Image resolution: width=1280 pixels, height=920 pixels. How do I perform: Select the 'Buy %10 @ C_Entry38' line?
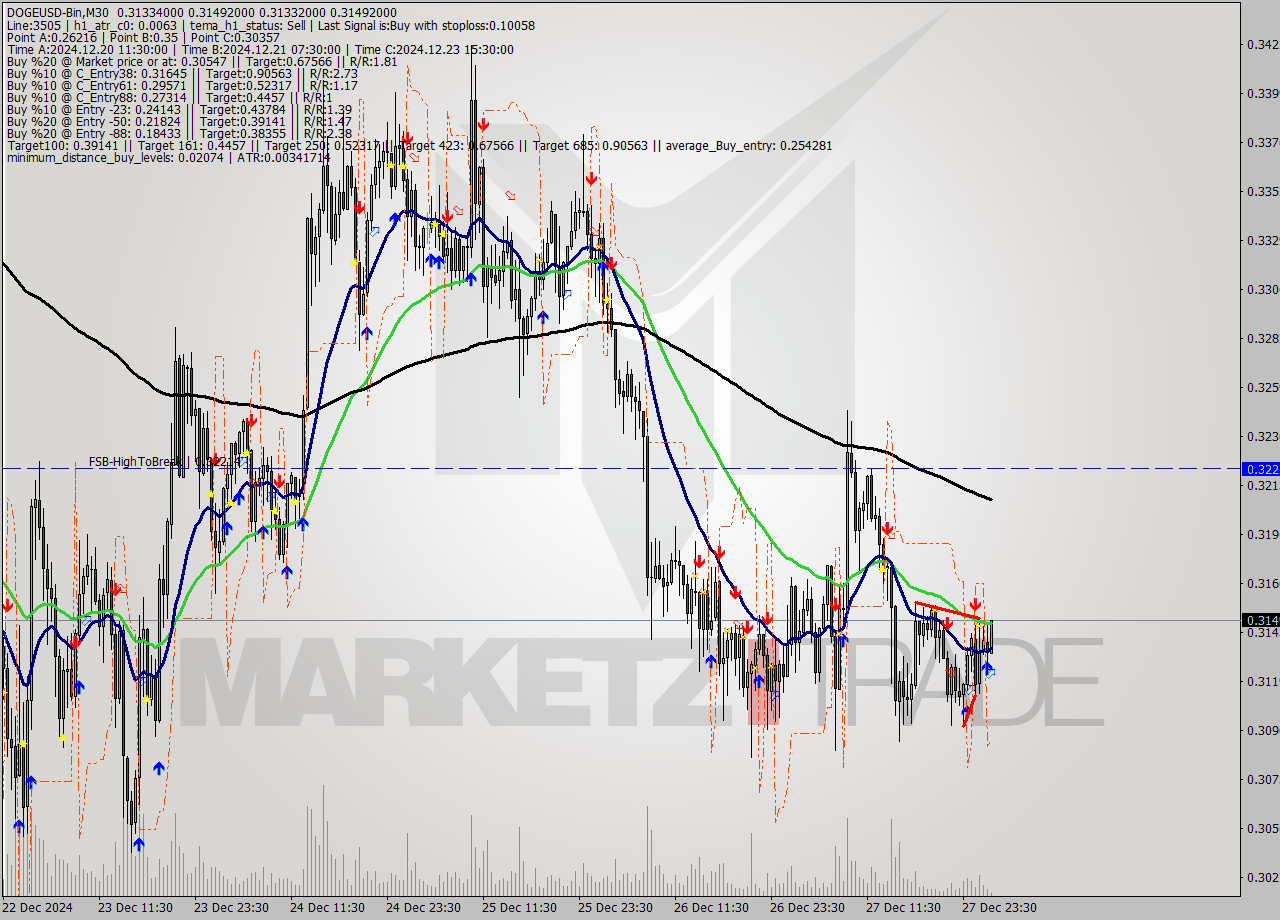(x=181, y=73)
